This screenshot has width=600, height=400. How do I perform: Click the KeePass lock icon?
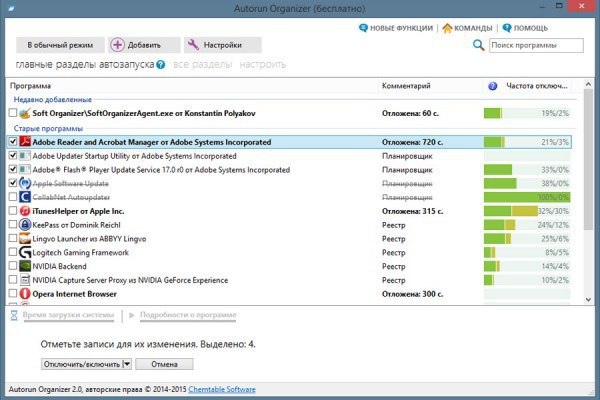click(x=25, y=225)
